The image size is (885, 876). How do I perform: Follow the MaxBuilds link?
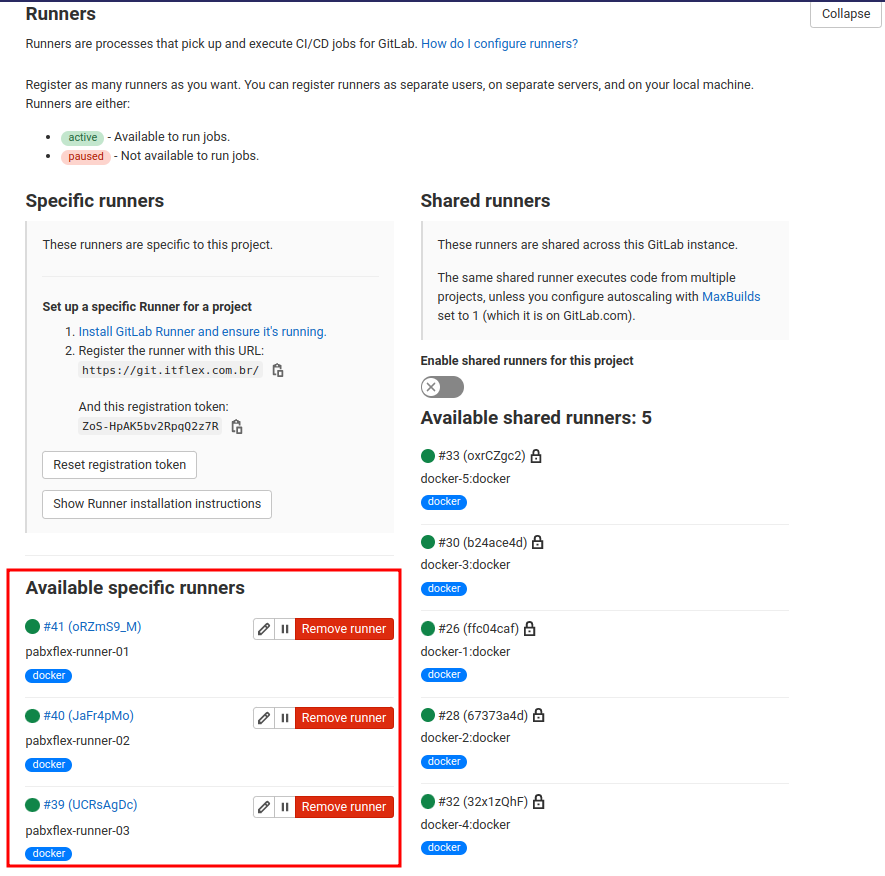pos(731,297)
